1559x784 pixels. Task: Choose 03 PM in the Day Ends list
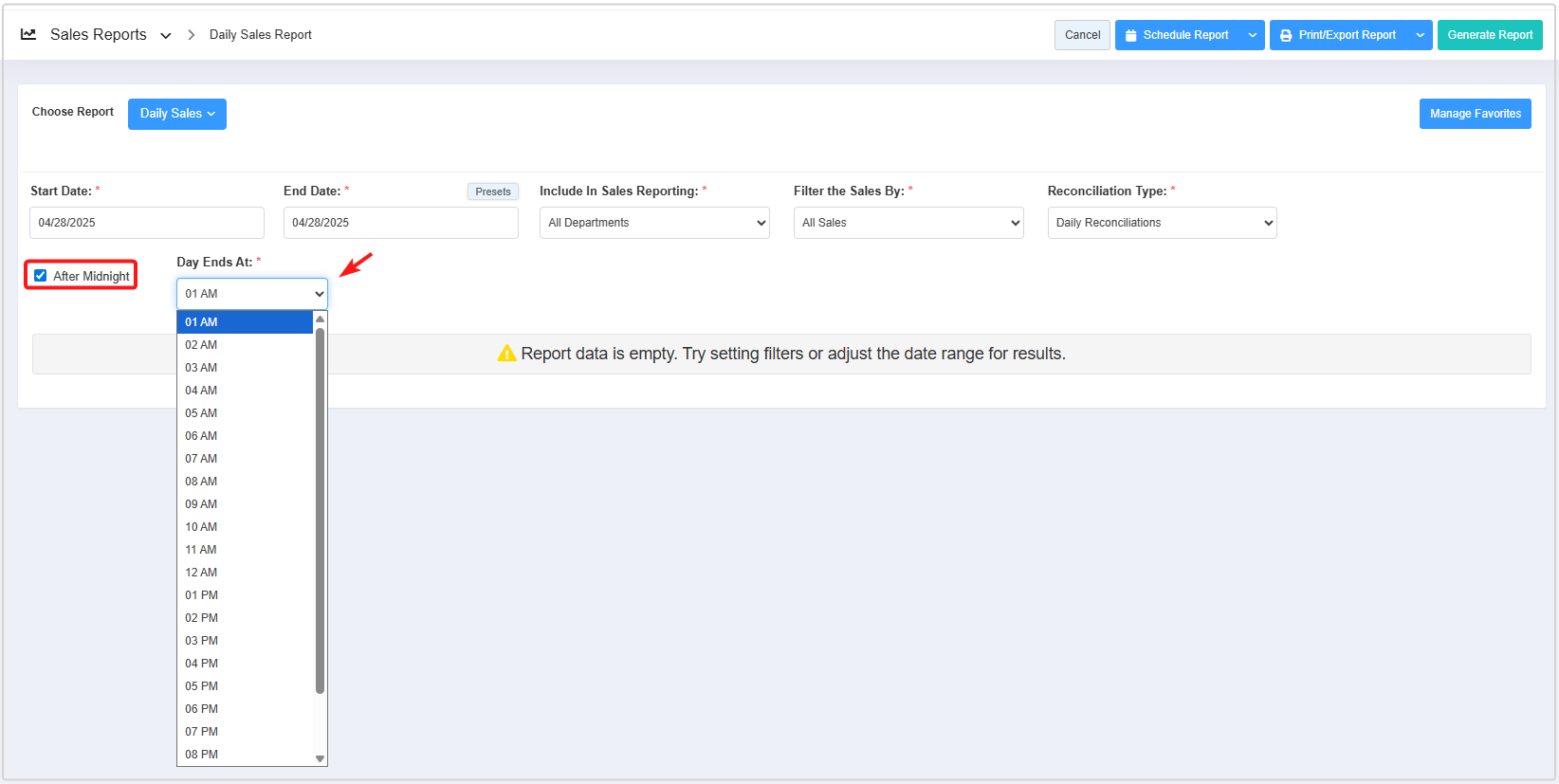pyautogui.click(x=201, y=641)
